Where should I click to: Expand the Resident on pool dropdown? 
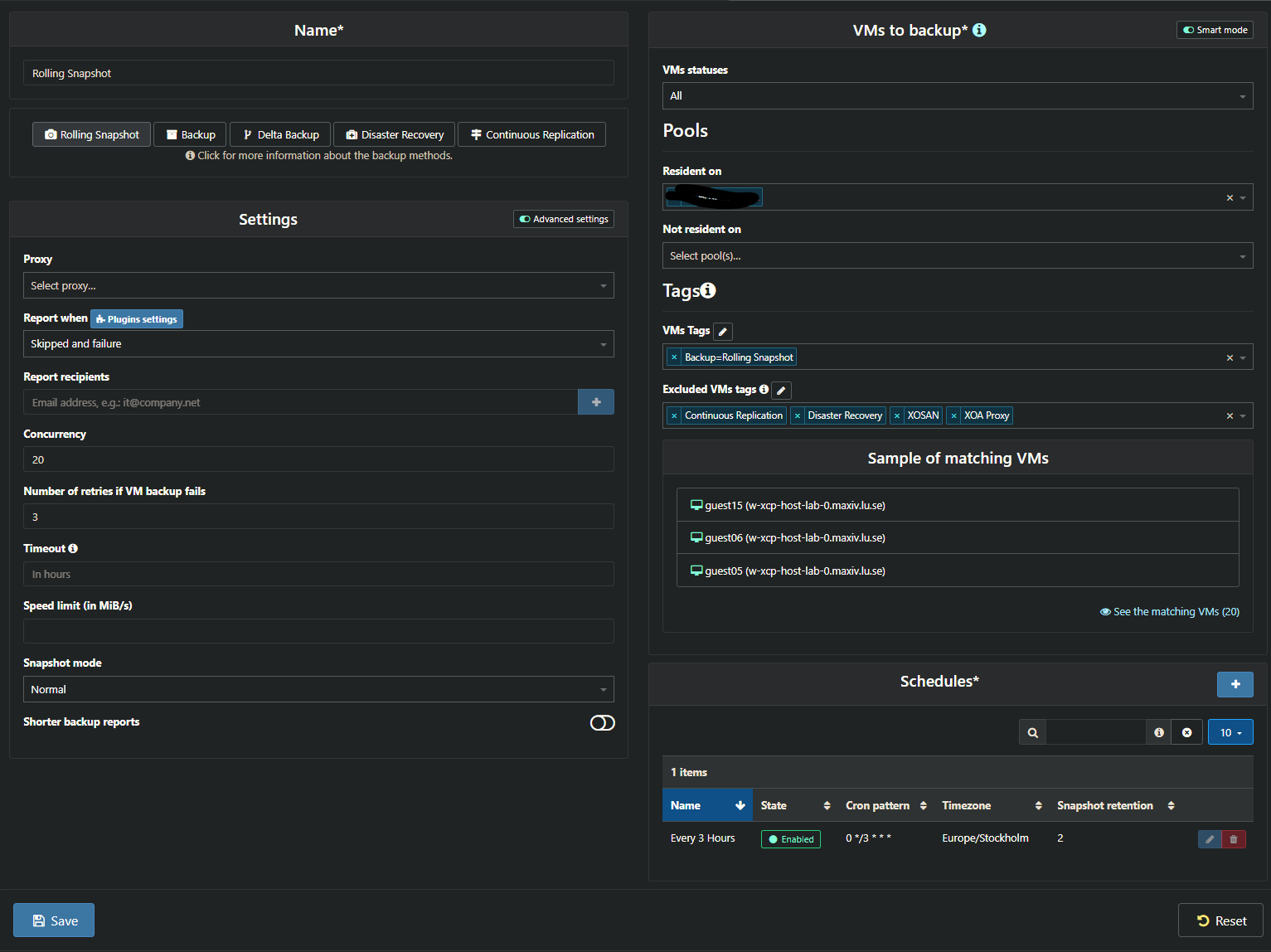point(1243,198)
